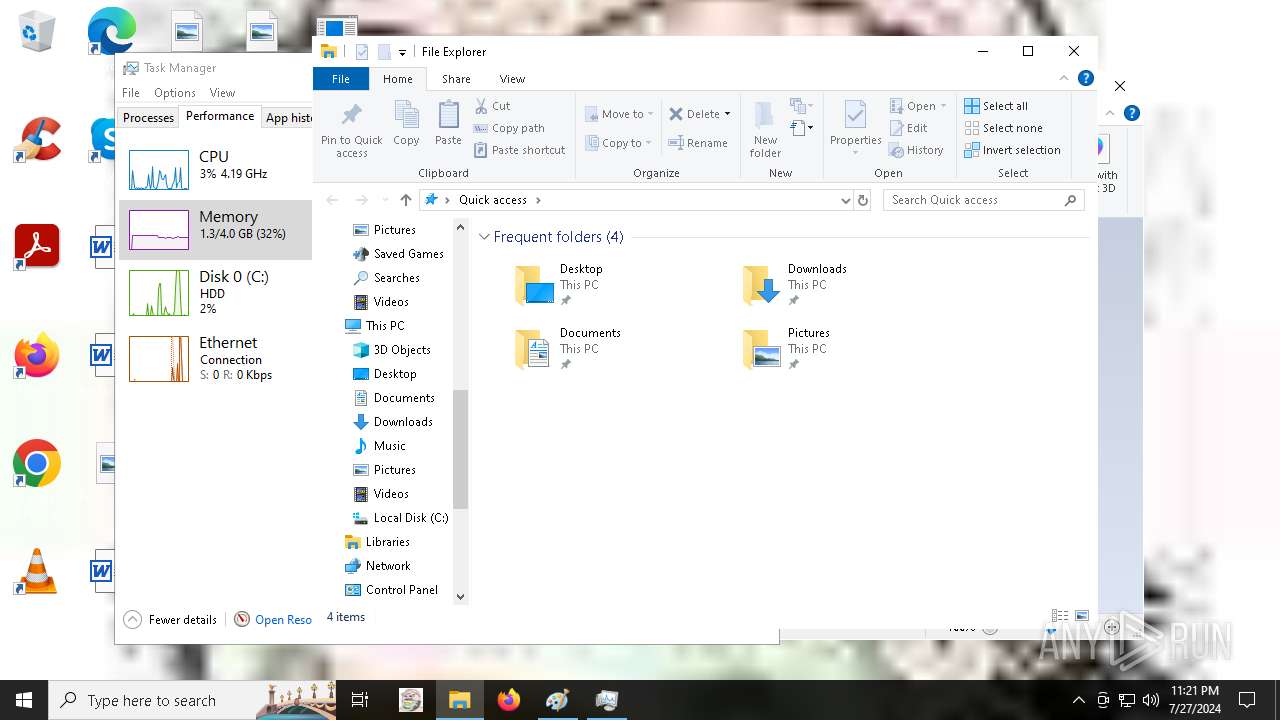Click Open Resource Monitor link
1280x720 pixels.
(273, 620)
